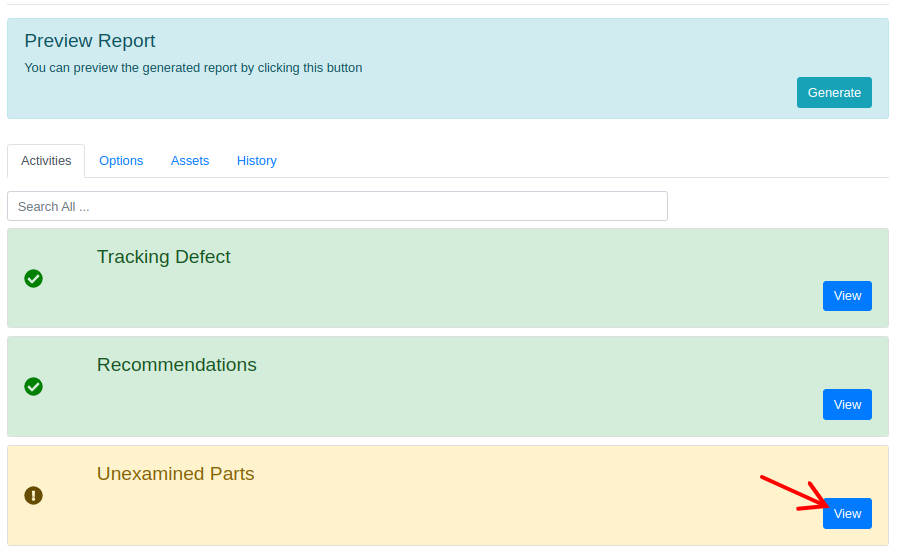Viewport: 898px width, 553px height.
Task: Switch to the Activities tab
Action: pyautogui.click(x=46, y=161)
